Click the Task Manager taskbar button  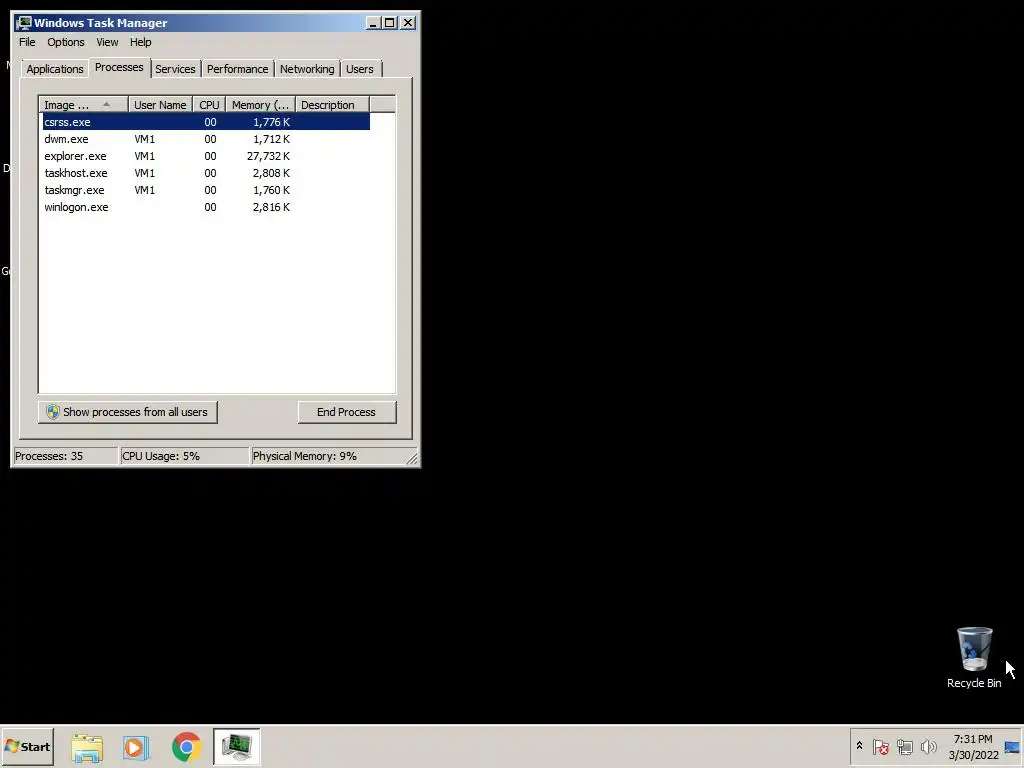(236, 747)
